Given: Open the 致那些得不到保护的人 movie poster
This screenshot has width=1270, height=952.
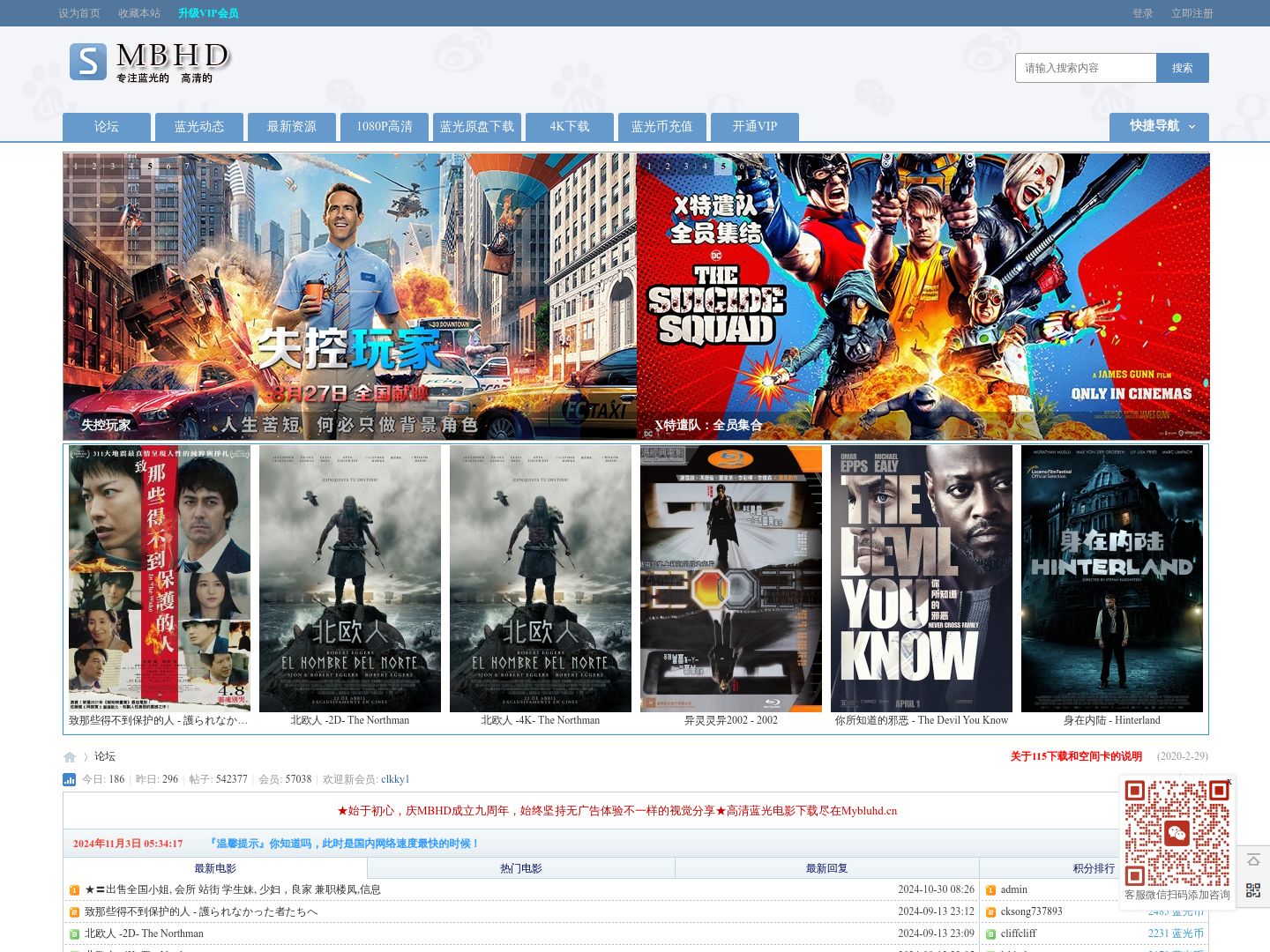Looking at the screenshot, I should tap(160, 578).
